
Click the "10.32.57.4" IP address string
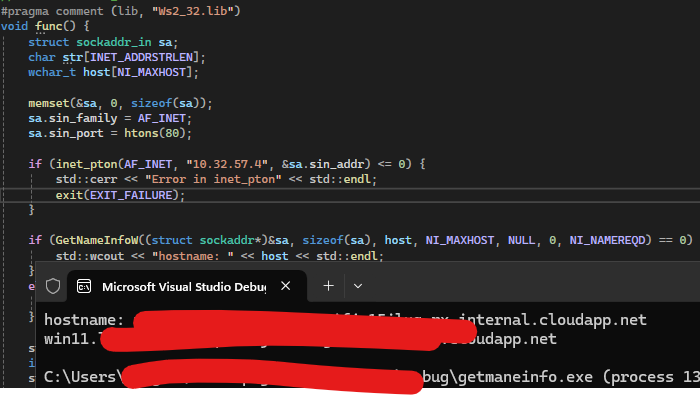227,164
